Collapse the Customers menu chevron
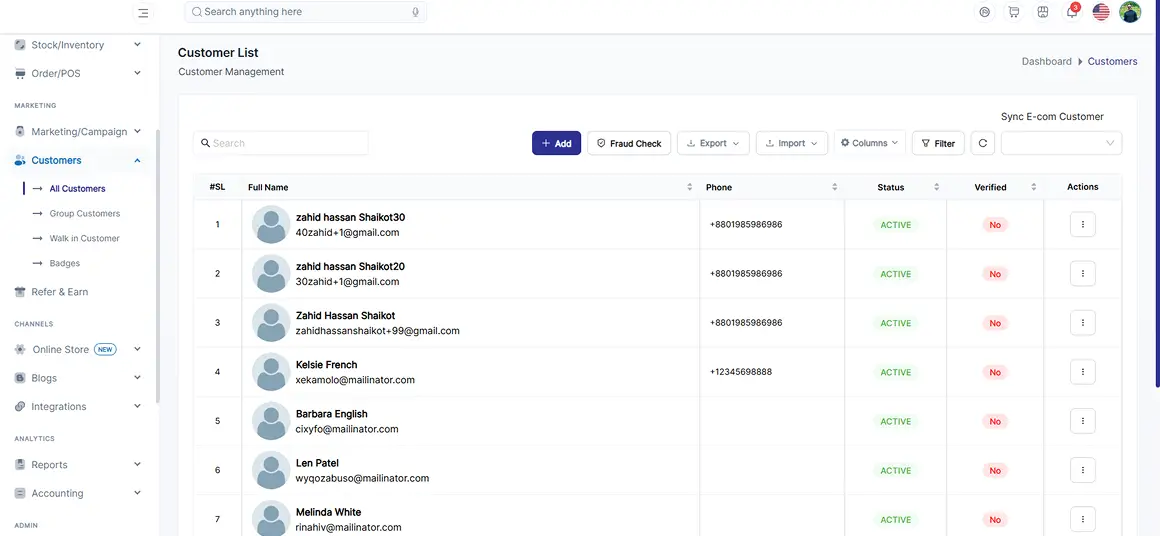Viewport: 1160px width, 536px height. 137,160
